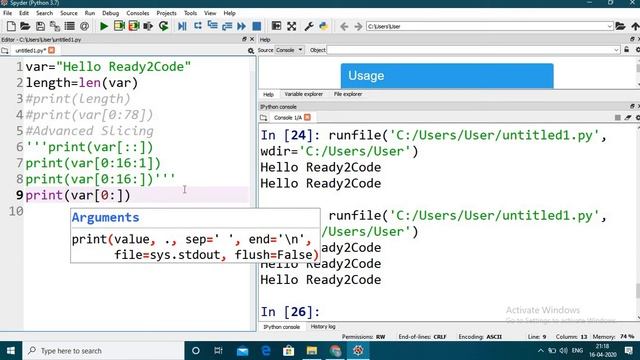Image resolution: width=640 pixels, height=360 pixels.
Task: Select the IPython console bottom tab
Action: point(281,327)
